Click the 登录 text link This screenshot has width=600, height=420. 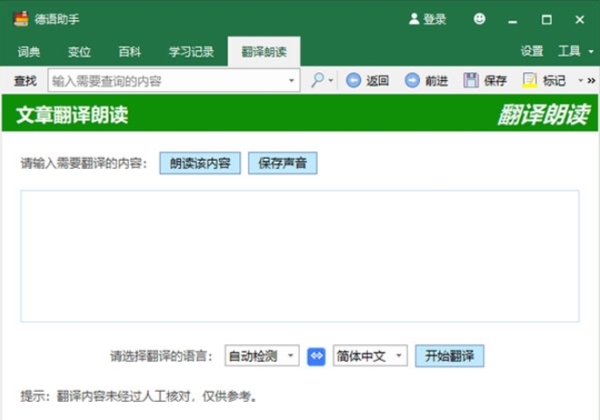click(435, 19)
